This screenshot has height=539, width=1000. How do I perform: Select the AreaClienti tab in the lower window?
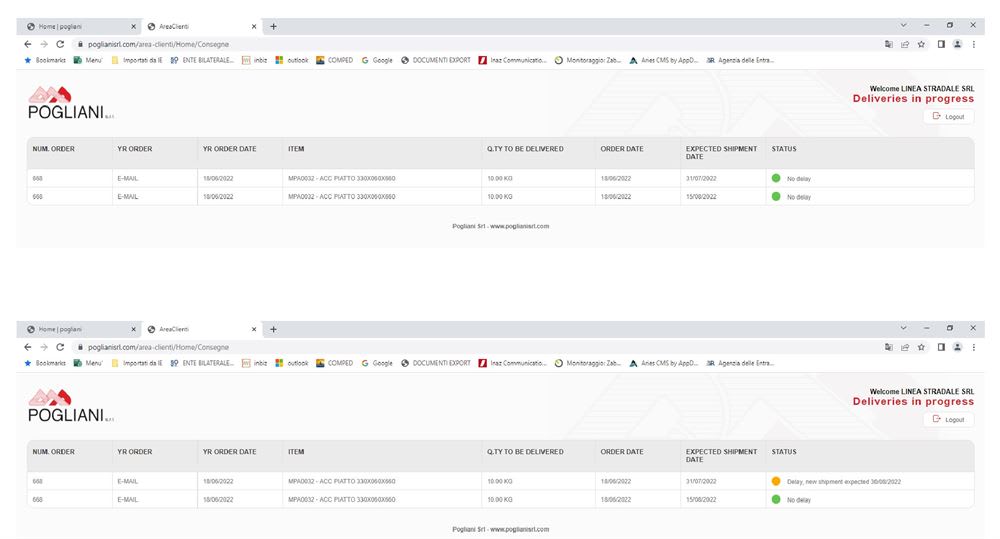click(x=201, y=329)
